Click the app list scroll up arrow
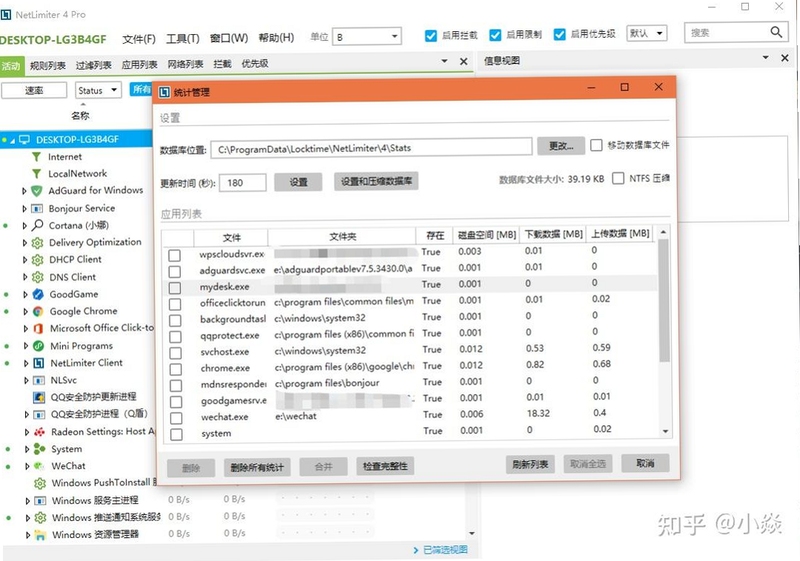The width and height of the screenshot is (800, 561). (x=663, y=232)
